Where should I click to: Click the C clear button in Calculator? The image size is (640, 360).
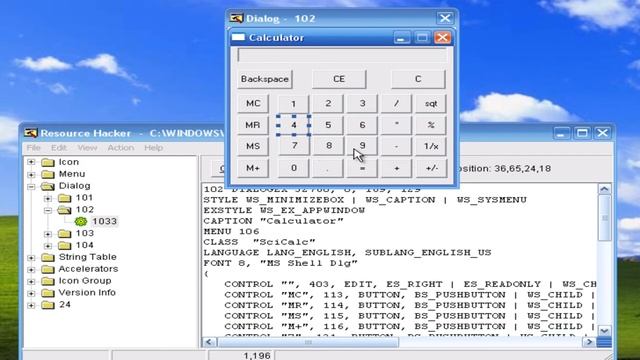point(418,79)
